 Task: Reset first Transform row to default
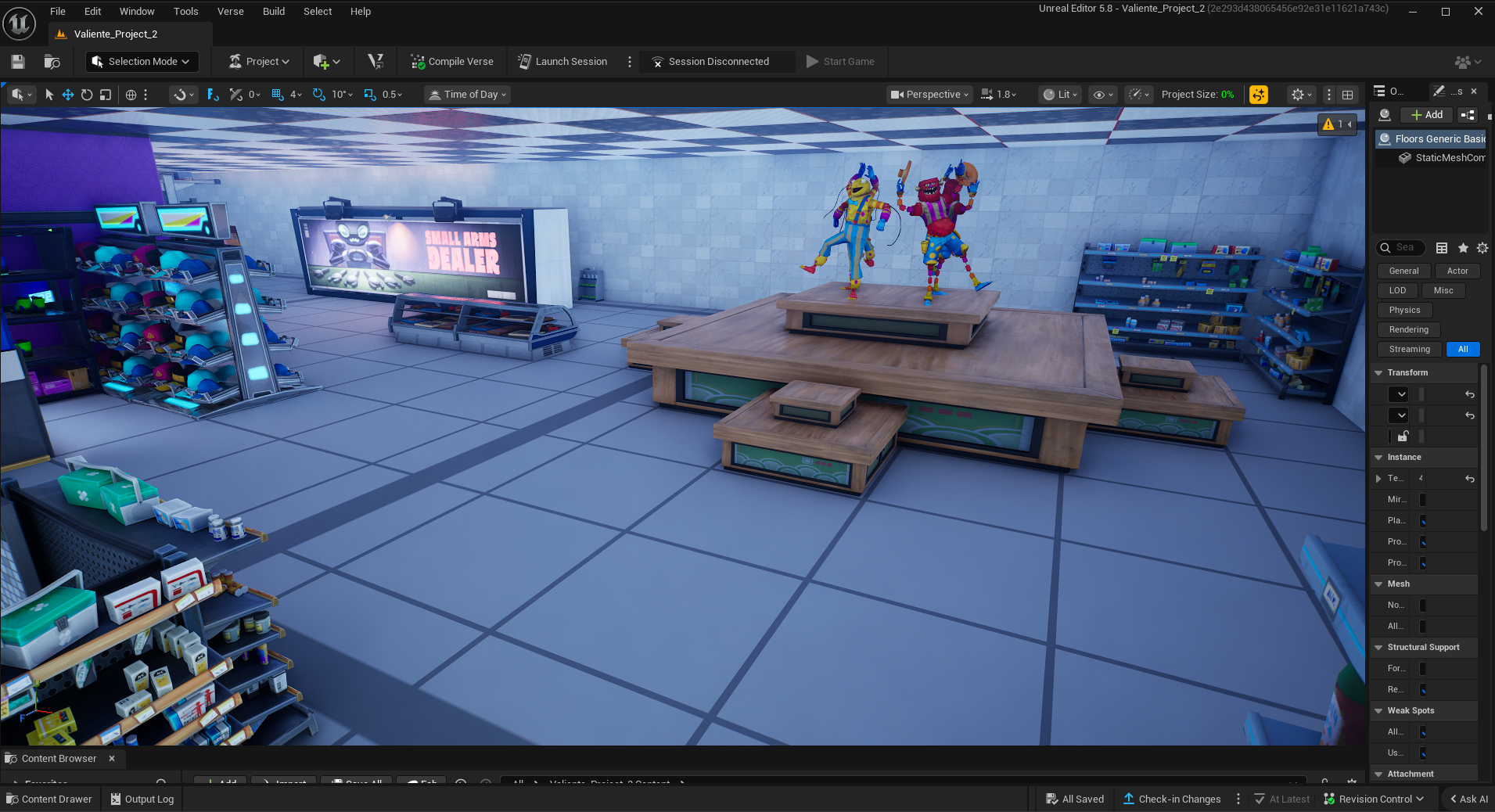click(x=1470, y=394)
